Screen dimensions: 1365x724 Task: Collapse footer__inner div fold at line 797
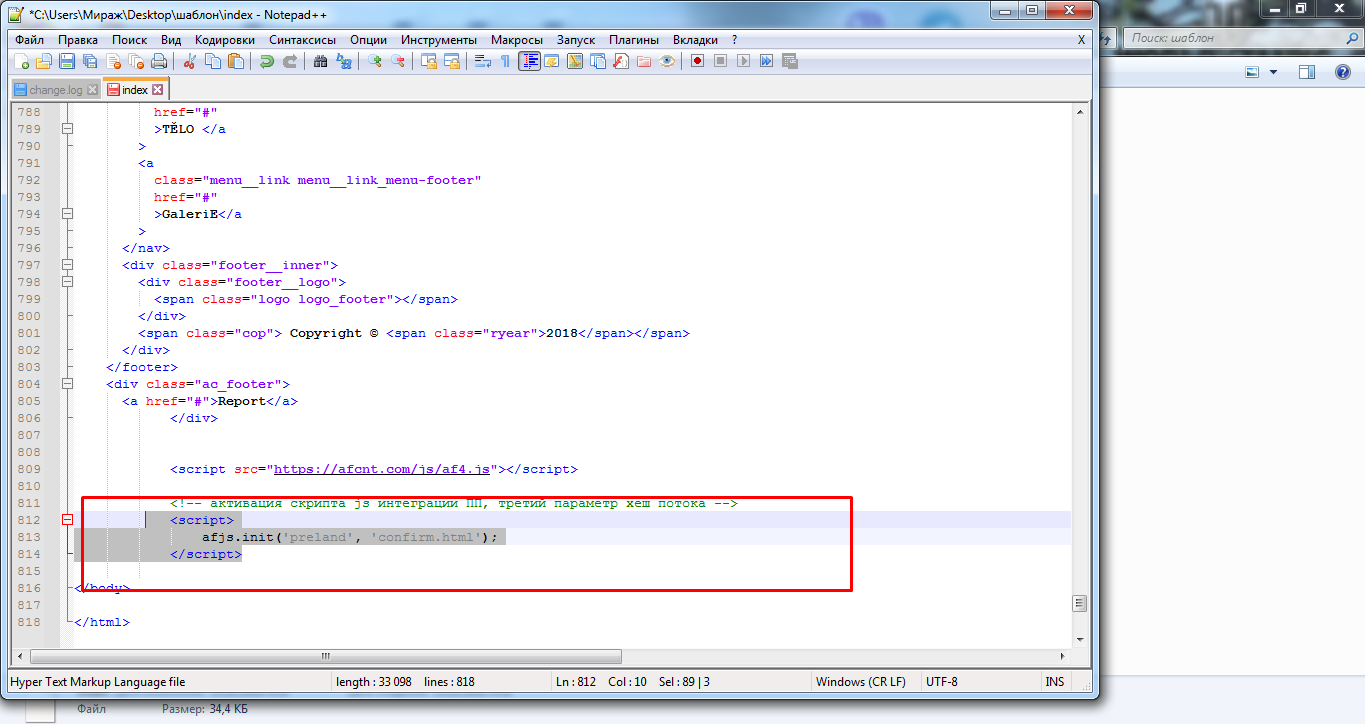pos(68,265)
